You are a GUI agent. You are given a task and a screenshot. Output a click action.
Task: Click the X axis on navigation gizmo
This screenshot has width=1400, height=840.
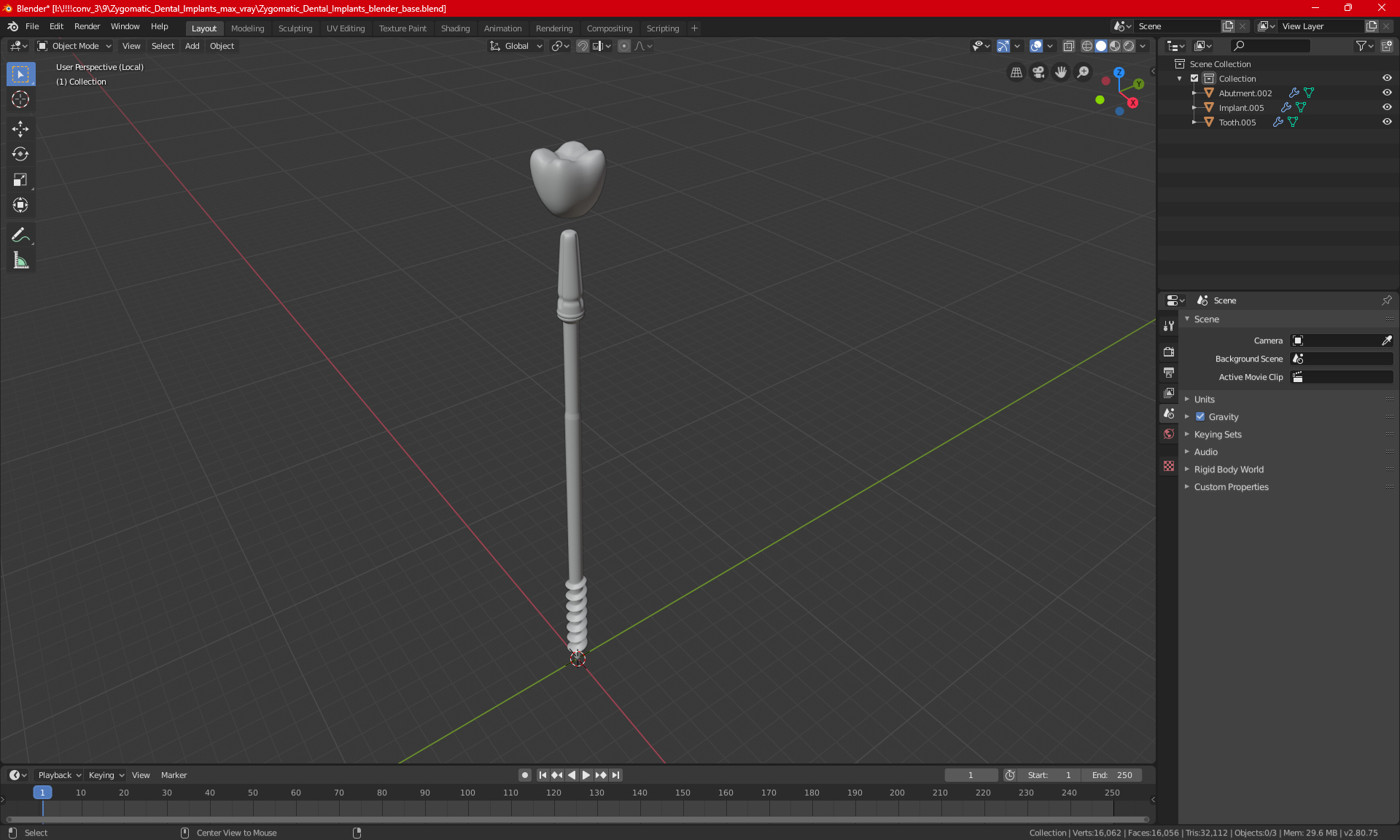(x=1132, y=103)
